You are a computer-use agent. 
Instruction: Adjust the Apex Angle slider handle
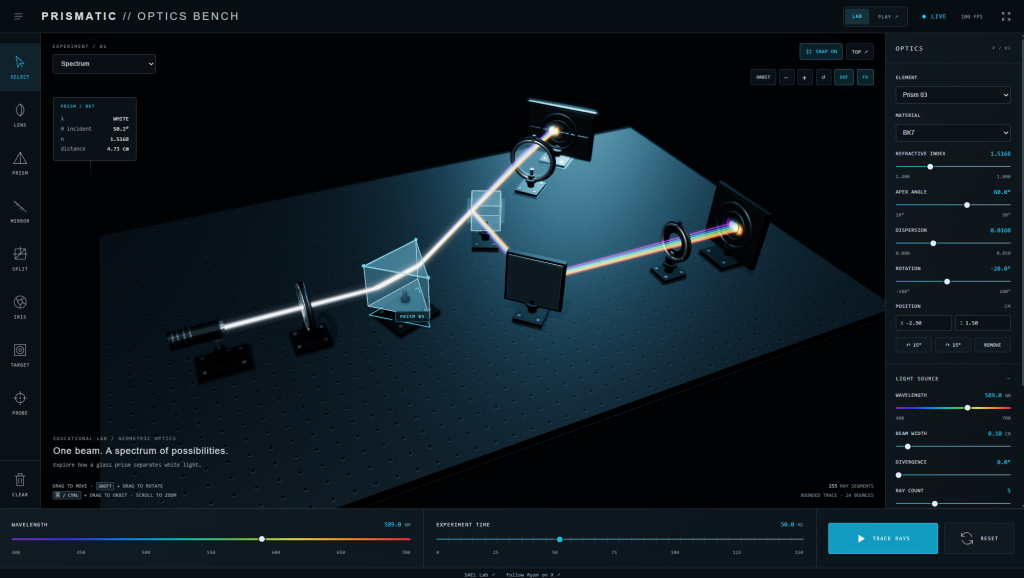(x=967, y=205)
